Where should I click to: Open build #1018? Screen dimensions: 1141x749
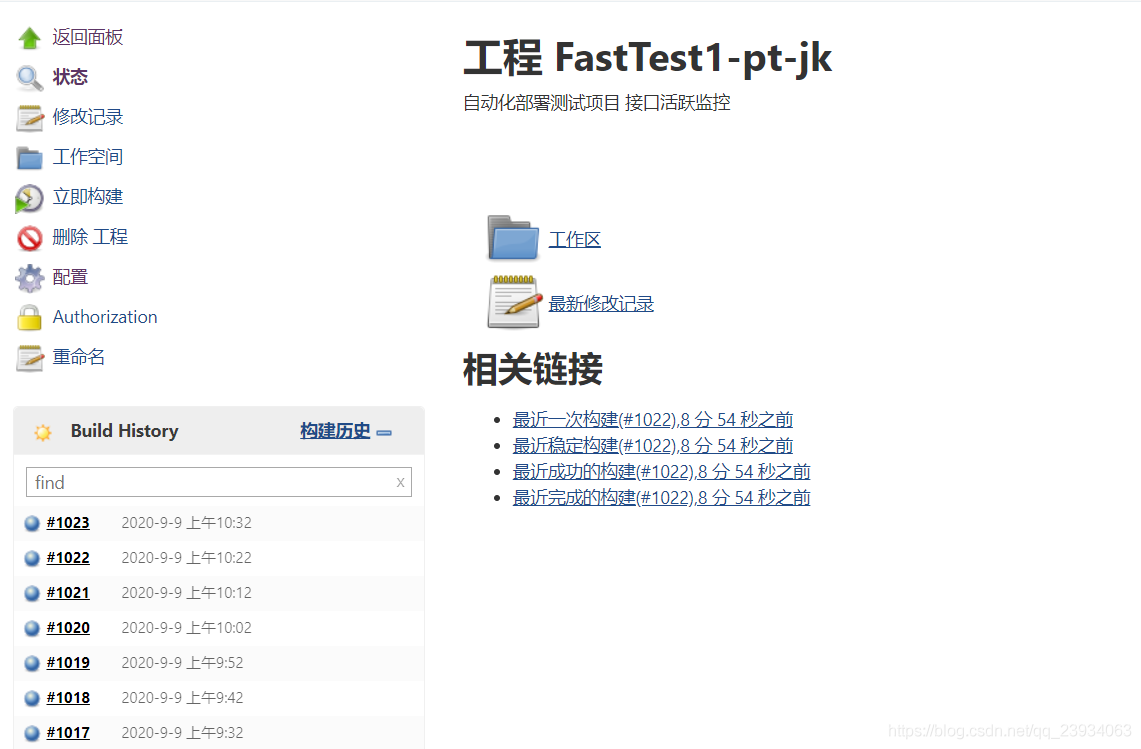coord(68,697)
